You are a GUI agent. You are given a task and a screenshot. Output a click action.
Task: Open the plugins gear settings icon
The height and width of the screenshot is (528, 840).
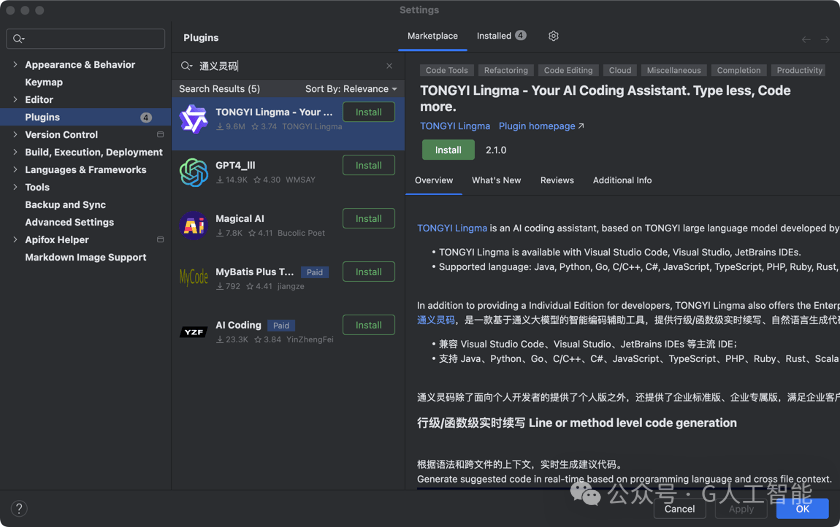tap(553, 36)
